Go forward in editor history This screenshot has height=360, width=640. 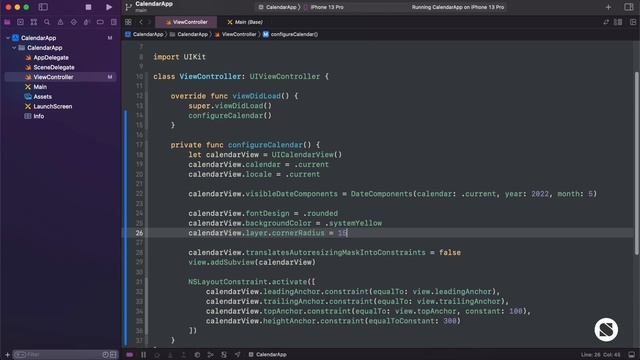149,22
